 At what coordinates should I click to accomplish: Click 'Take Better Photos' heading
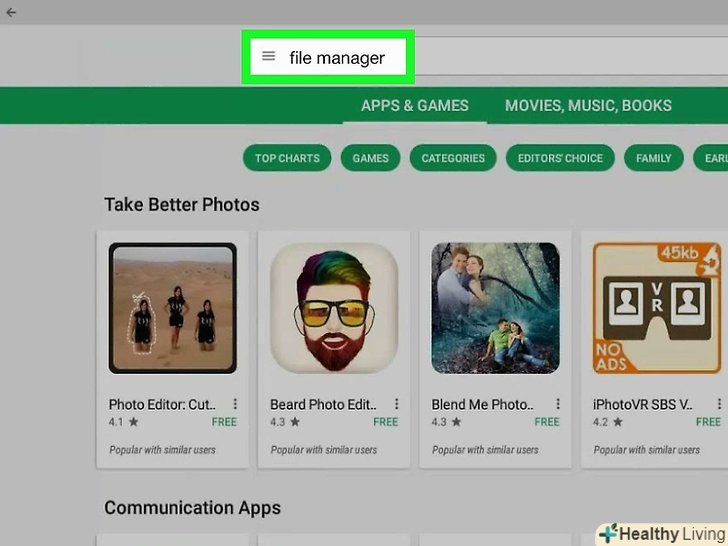point(182,205)
